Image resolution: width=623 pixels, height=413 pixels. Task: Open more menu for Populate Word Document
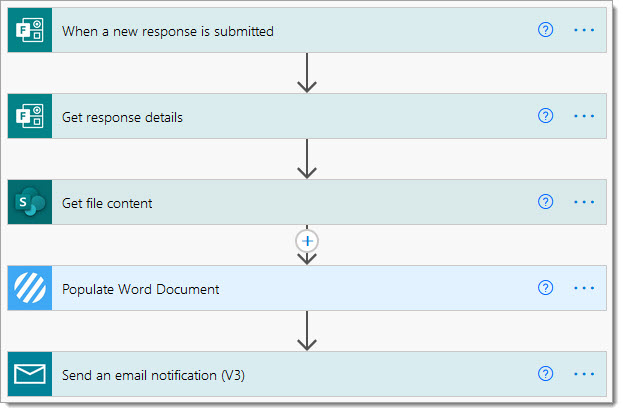[584, 288]
